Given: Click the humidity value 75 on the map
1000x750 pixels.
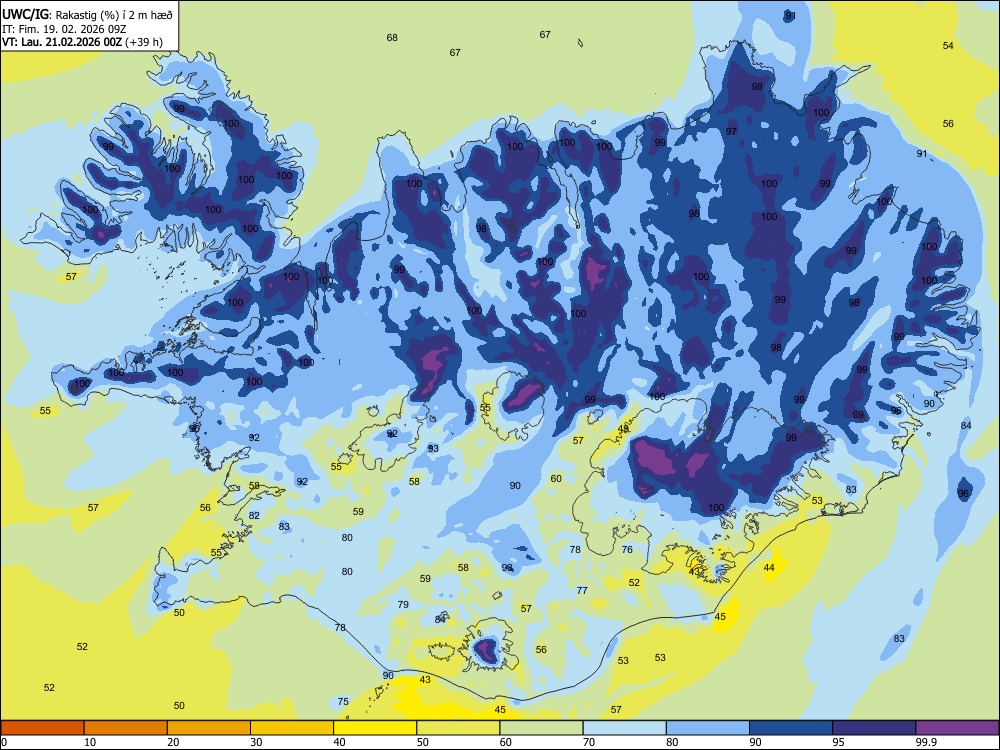Looking at the screenshot, I should pos(343,702).
